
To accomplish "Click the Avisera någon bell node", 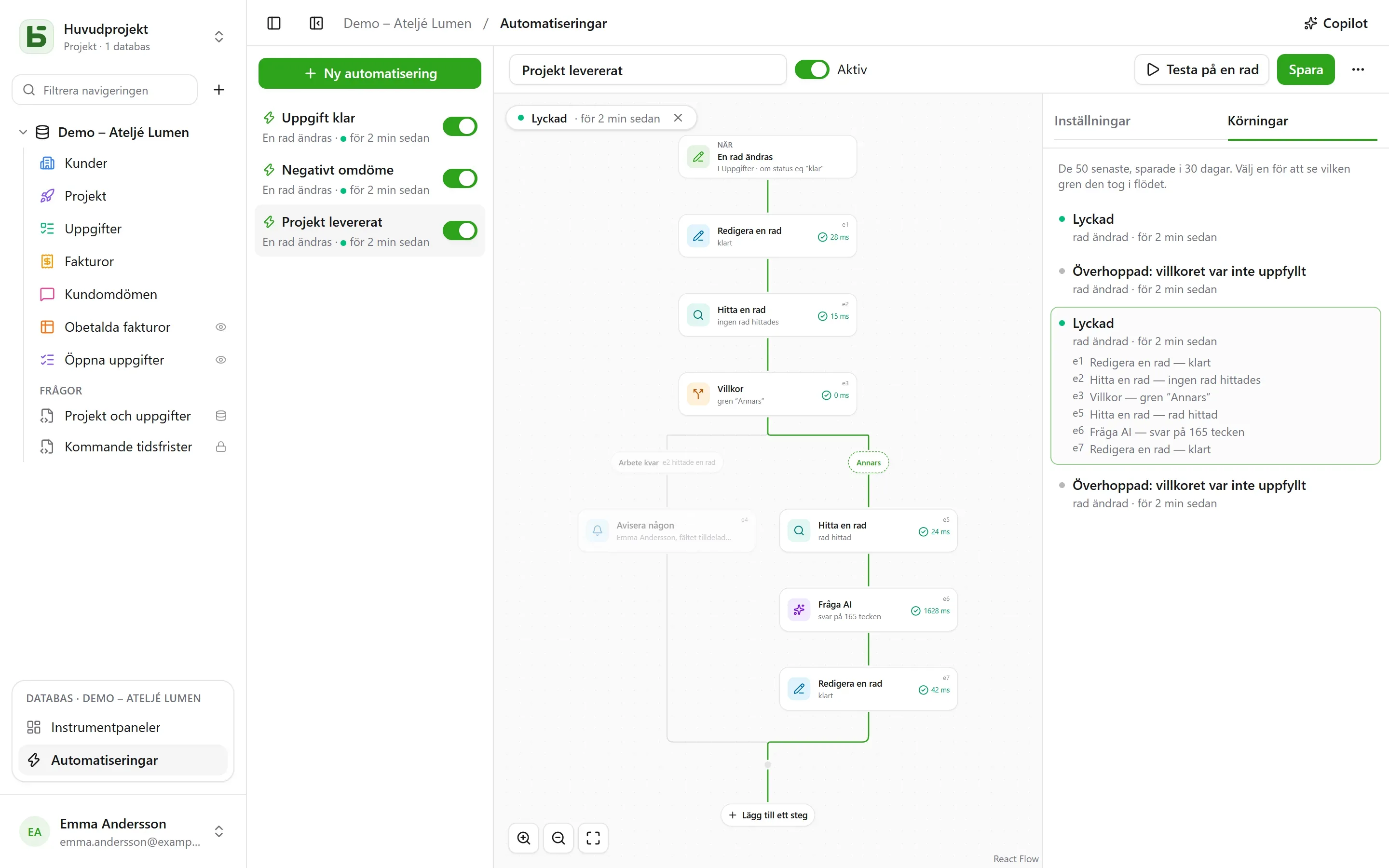I will [667, 530].
